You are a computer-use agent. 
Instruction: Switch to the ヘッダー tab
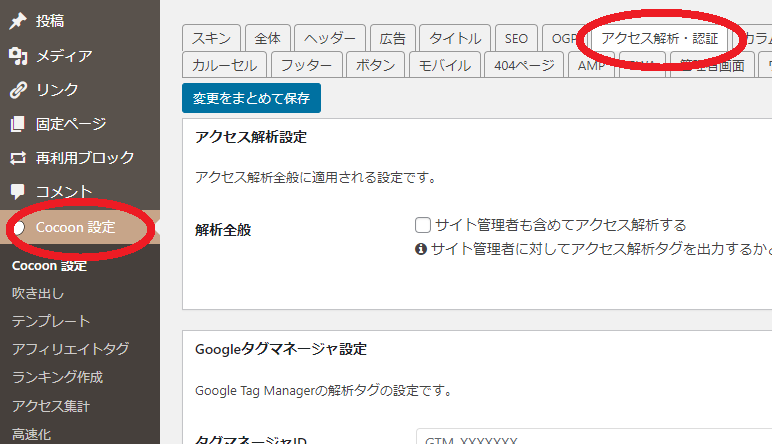click(x=330, y=38)
